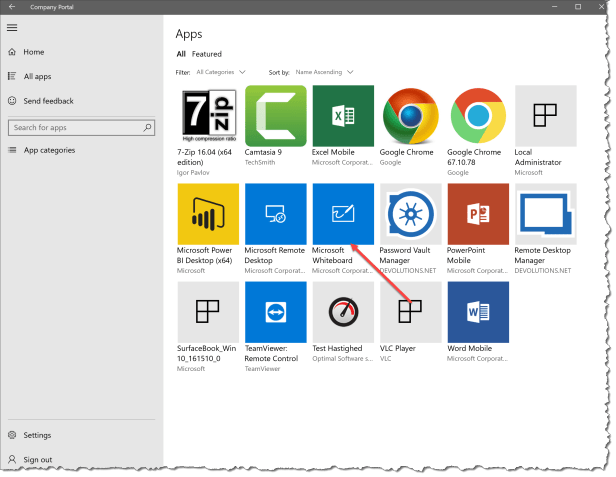Click the "Remote Desktop Manager" app name
This screenshot has height=477, width=616.
pyautogui.click(x=543, y=255)
